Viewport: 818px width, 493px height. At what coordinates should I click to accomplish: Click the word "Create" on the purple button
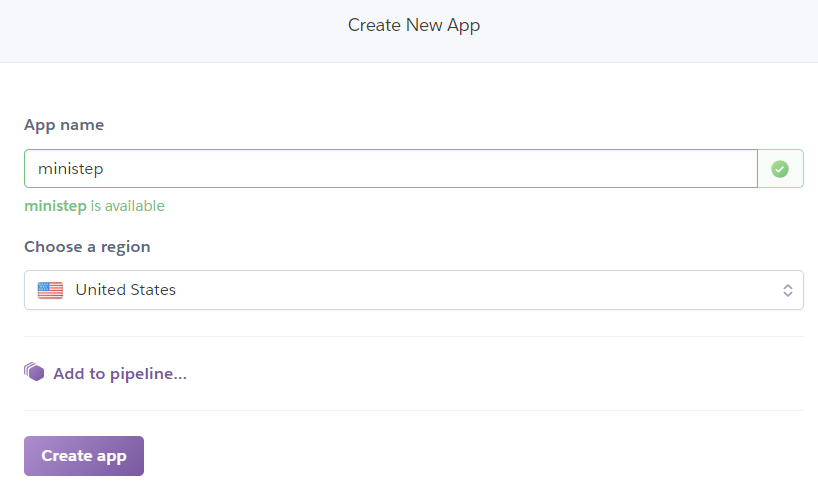tap(66, 456)
